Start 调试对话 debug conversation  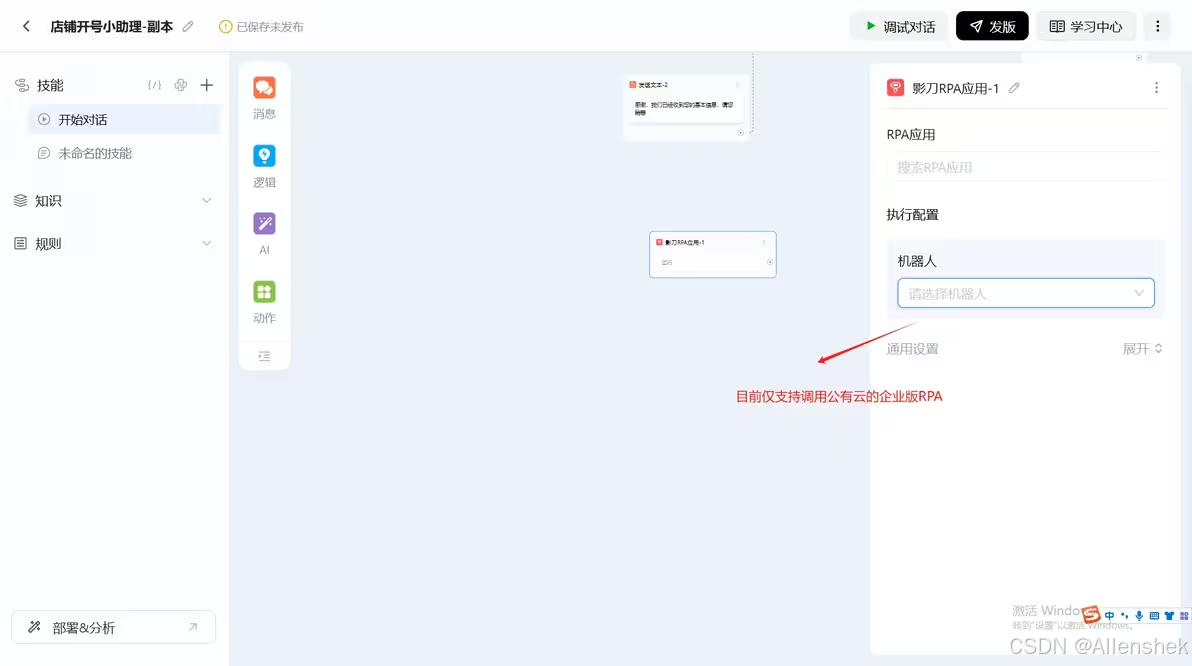point(900,27)
